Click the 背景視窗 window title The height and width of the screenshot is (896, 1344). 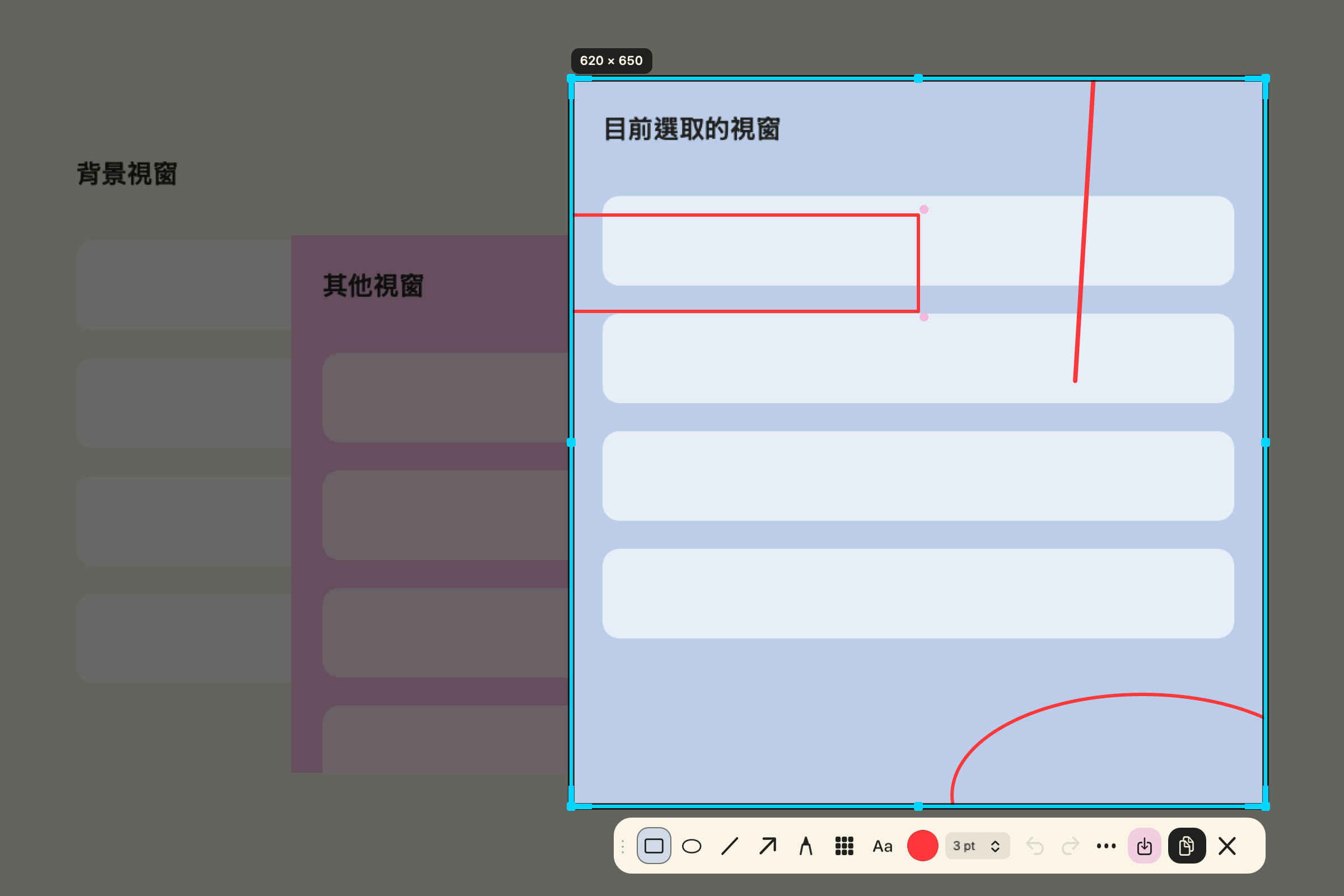click(127, 174)
